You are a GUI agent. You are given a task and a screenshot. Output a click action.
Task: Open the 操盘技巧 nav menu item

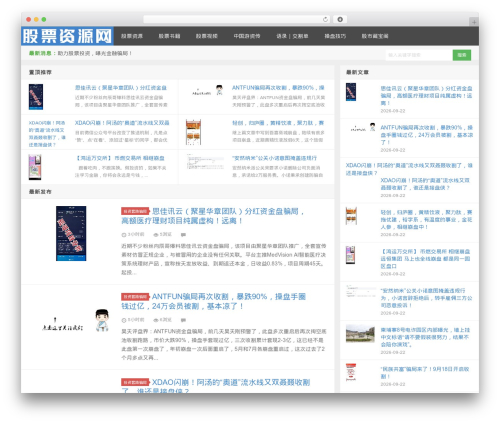335,36
